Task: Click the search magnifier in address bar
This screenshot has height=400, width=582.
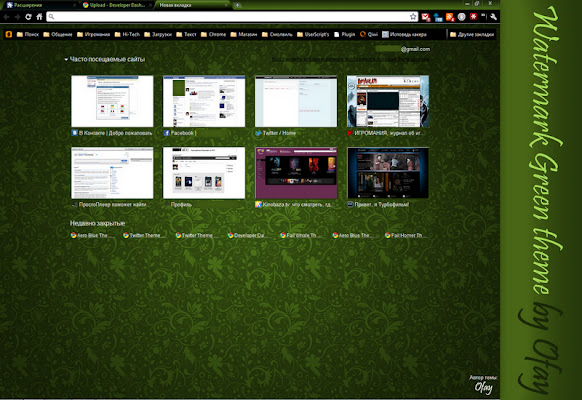Action: pyautogui.click(x=52, y=17)
